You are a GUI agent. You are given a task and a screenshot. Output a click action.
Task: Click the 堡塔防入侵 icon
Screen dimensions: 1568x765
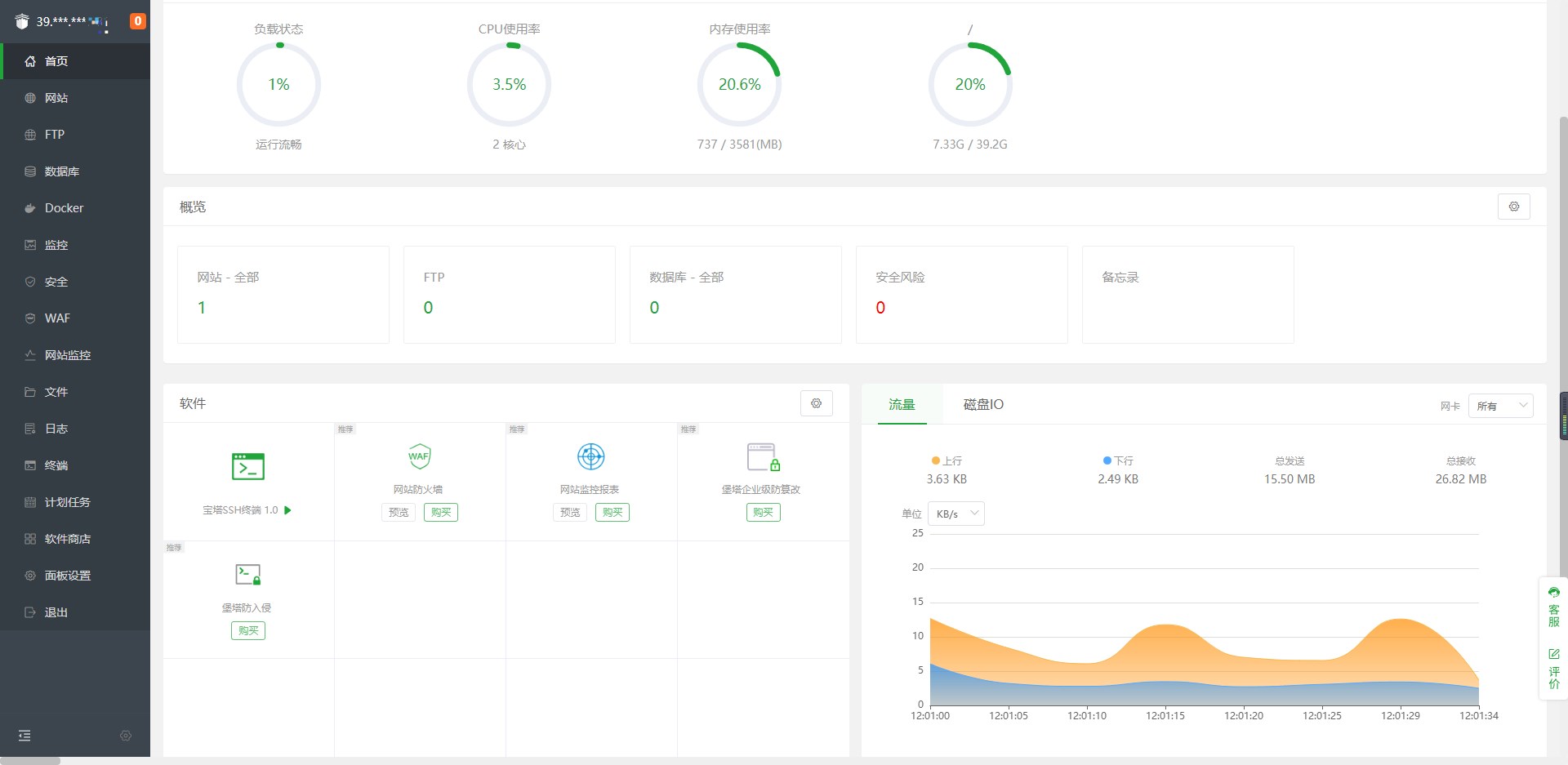pos(248,575)
